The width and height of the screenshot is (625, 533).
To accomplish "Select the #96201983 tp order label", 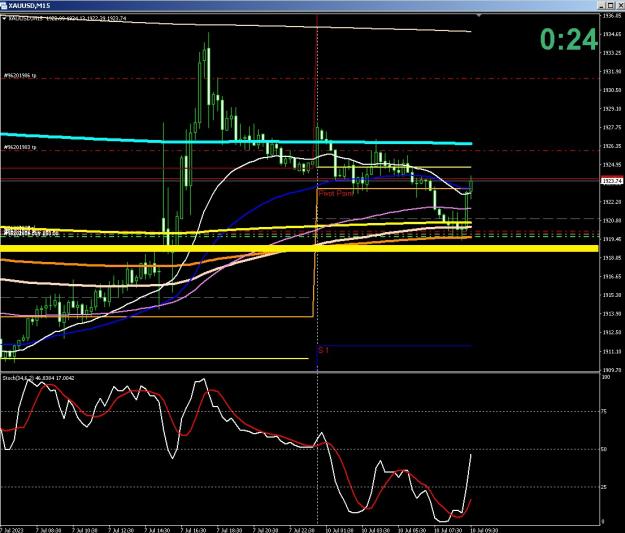I will (x=20, y=147).
